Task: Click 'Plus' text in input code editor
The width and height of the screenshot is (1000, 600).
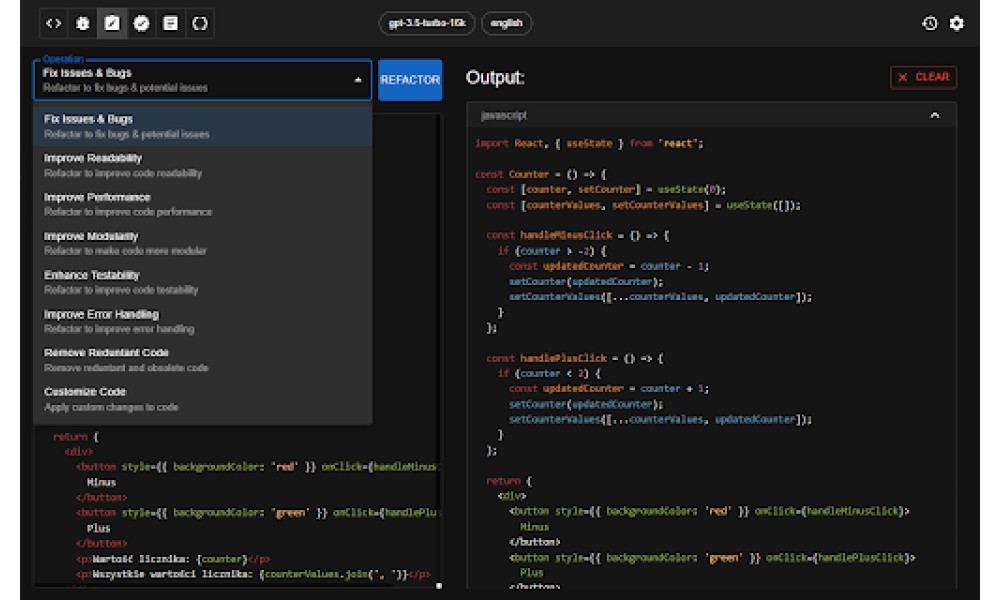Action: (x=98, y=529)
